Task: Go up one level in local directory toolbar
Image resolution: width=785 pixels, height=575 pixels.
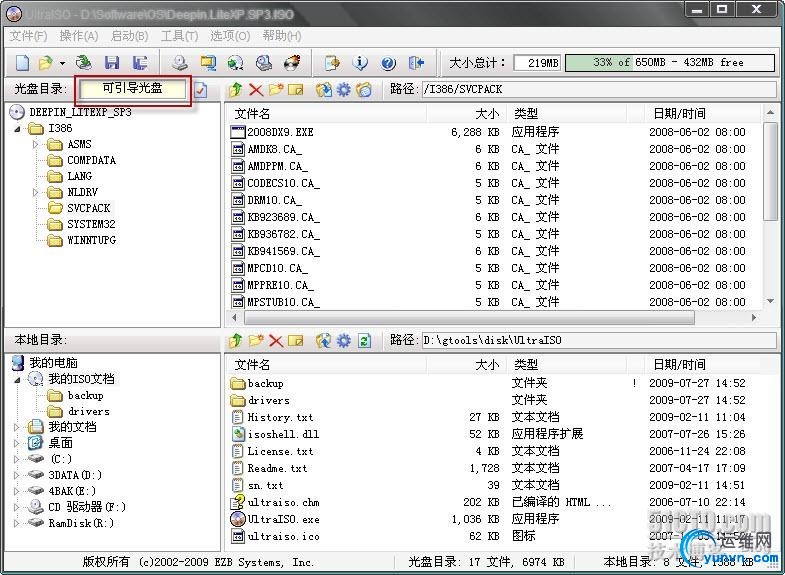Action: [235, 341]
